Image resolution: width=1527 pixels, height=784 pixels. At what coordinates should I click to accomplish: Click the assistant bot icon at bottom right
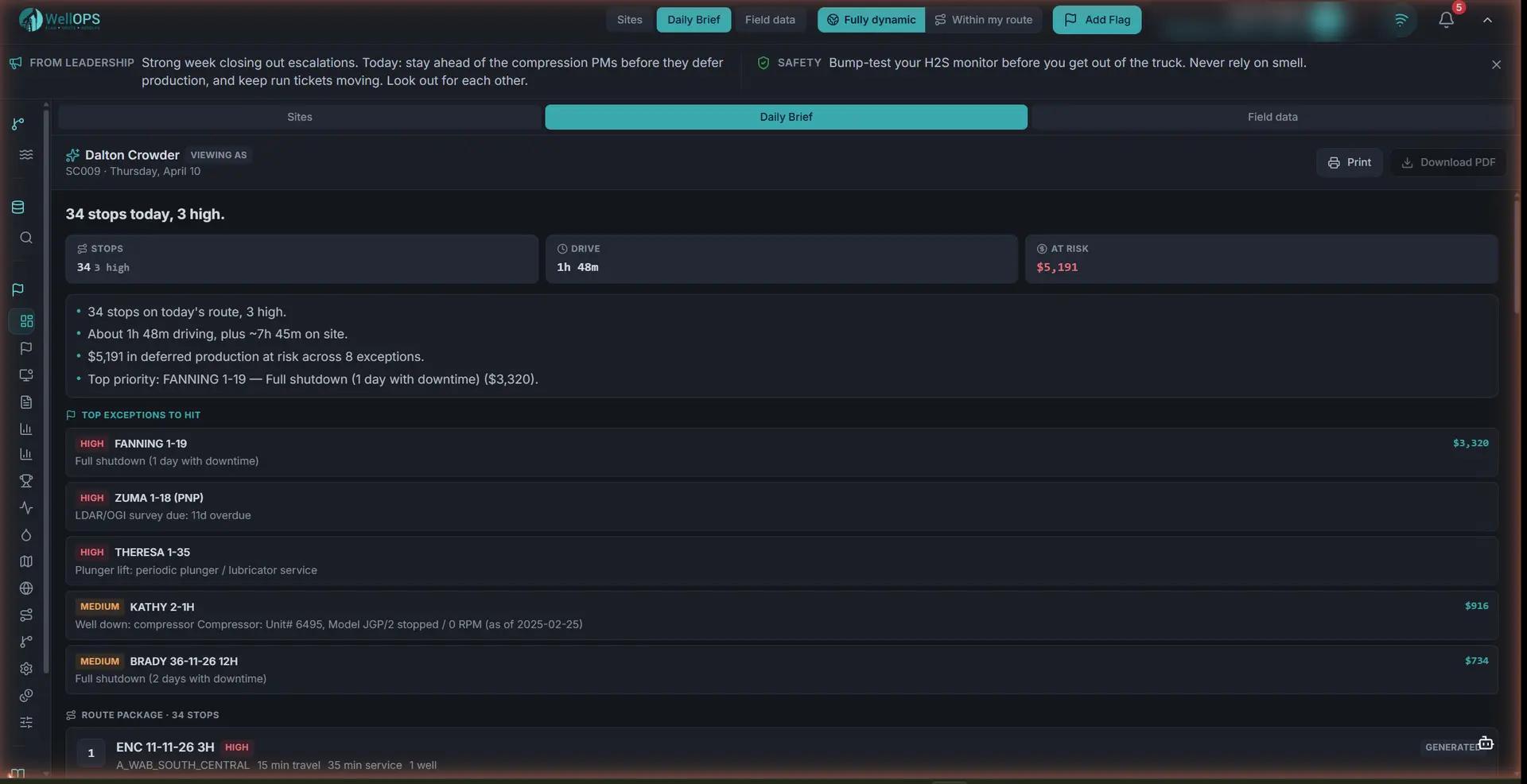pos(1485,743)
